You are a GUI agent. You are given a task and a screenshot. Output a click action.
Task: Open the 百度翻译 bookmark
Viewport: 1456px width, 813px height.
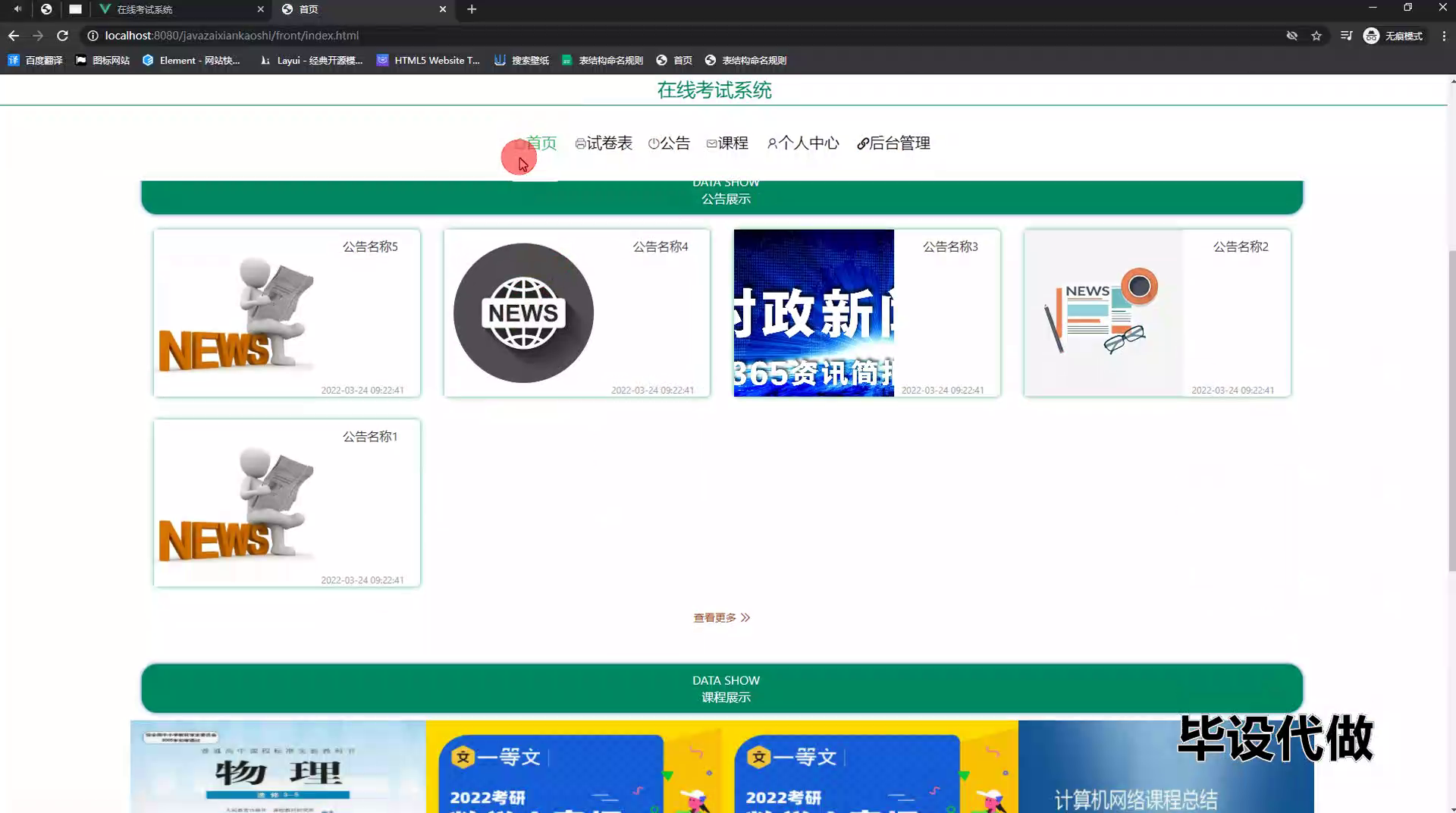click(x=36, y=61)
